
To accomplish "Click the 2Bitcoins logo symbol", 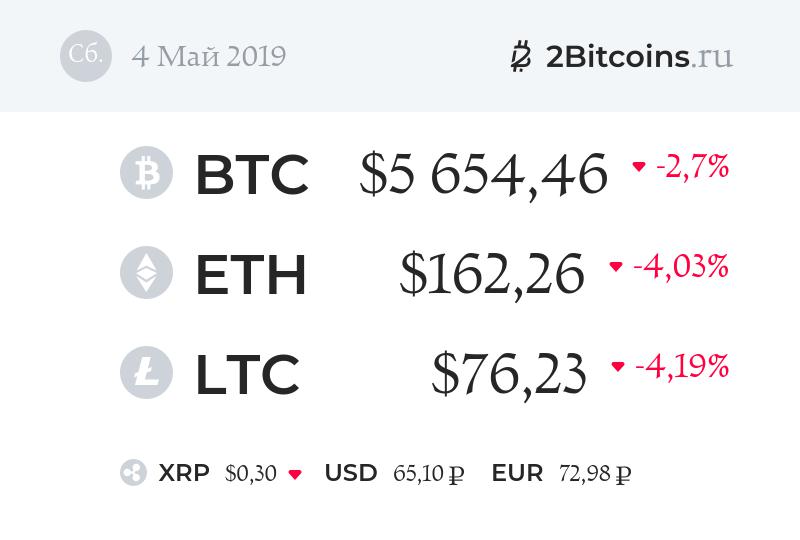I will 521,56.
